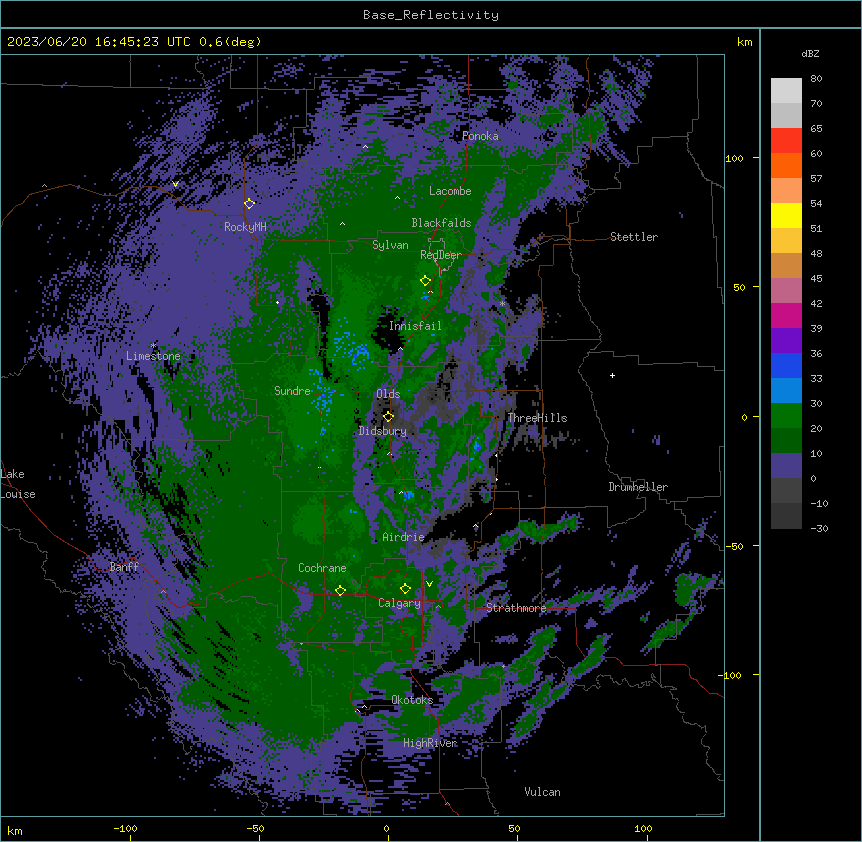
Task: Click the Base_Reflectivity title
Action: [x=431, y=15]
